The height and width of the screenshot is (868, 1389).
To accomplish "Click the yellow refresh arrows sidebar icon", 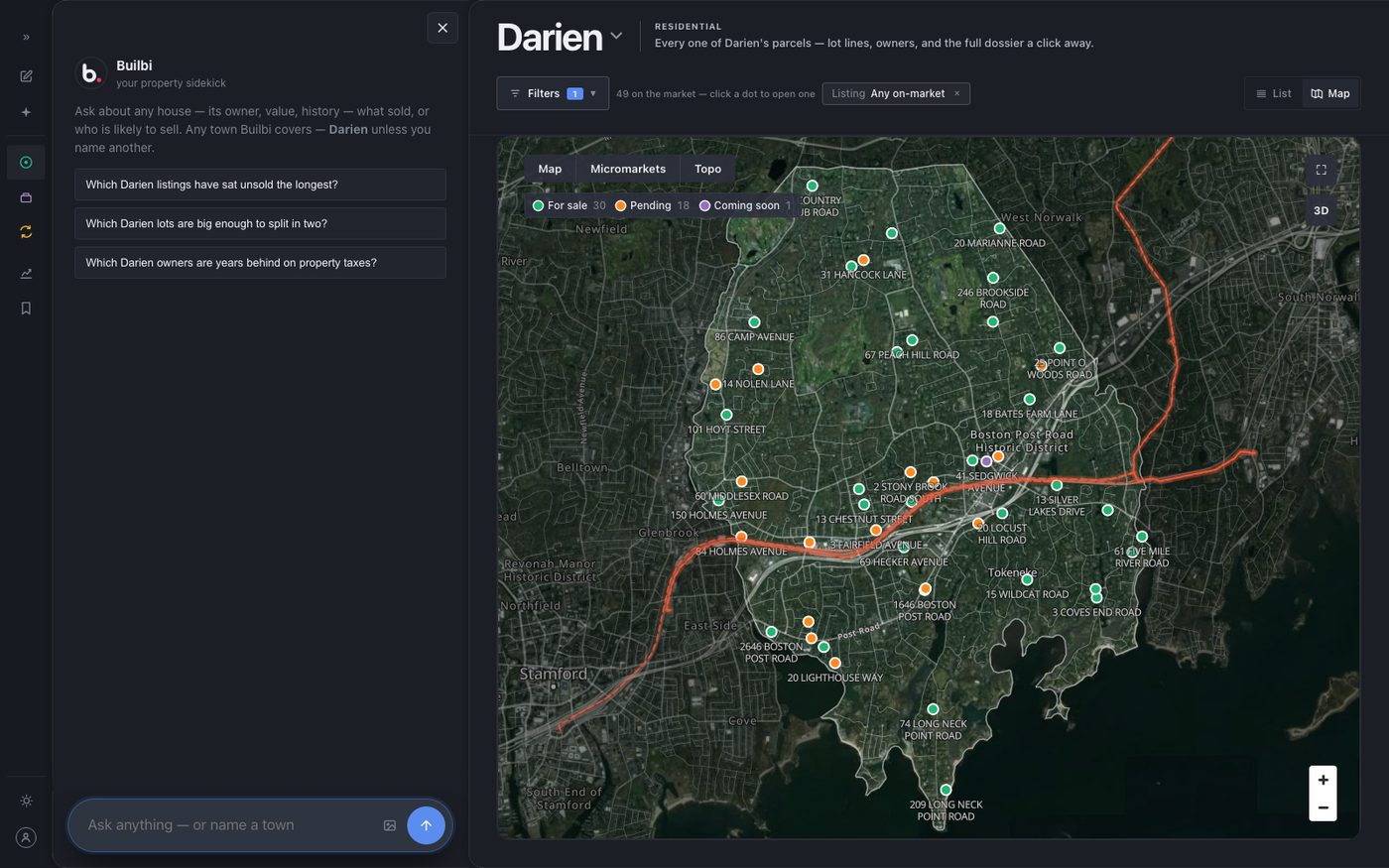I will [26, 232].
